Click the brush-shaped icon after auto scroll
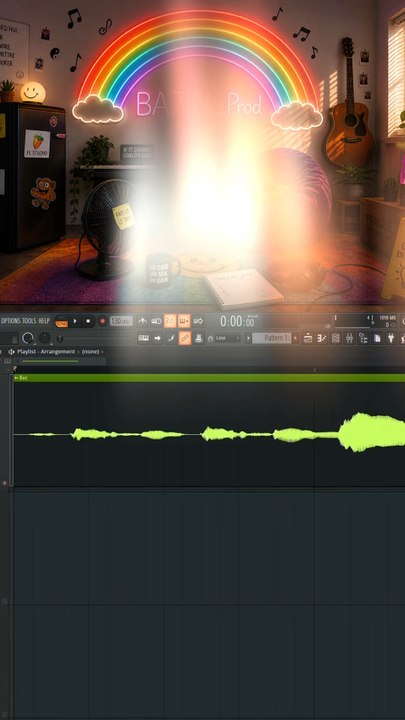The width and height of the screenshot is (405, 720). (171, 338)
